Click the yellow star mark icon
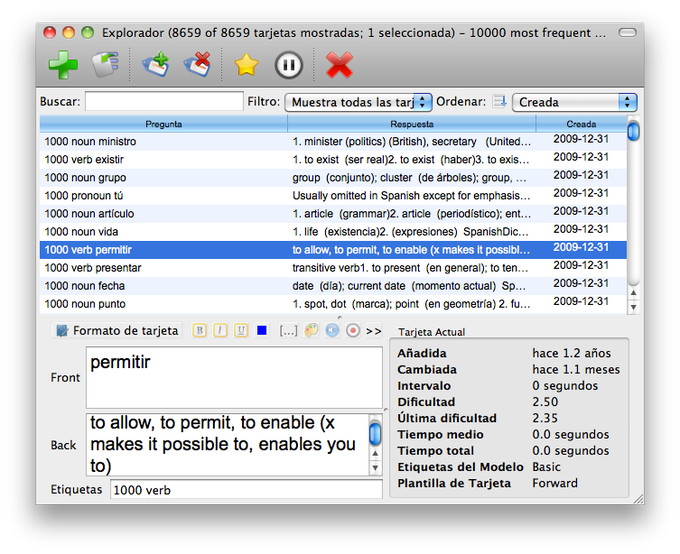Image resolution: width=680 pixels, height=554 pixels. (246, 65)
